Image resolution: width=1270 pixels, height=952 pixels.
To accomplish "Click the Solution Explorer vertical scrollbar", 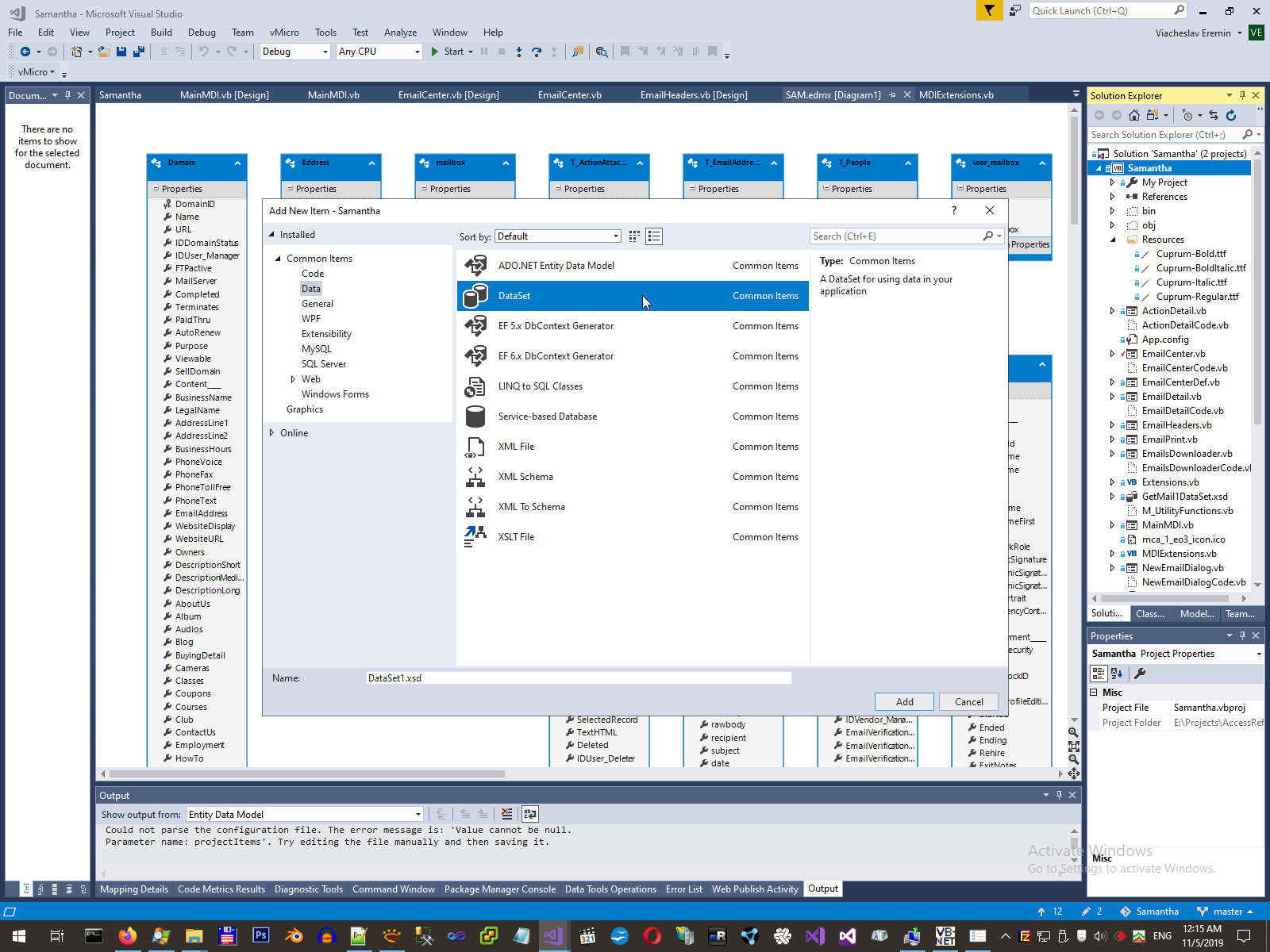I will [x=1257, y=291].
